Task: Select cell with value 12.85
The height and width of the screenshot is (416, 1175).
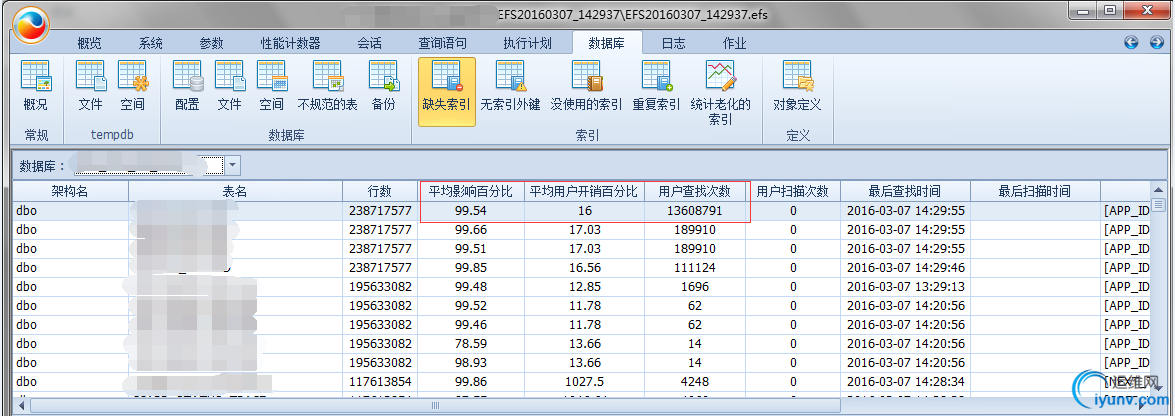Action: tap(584, 286)
